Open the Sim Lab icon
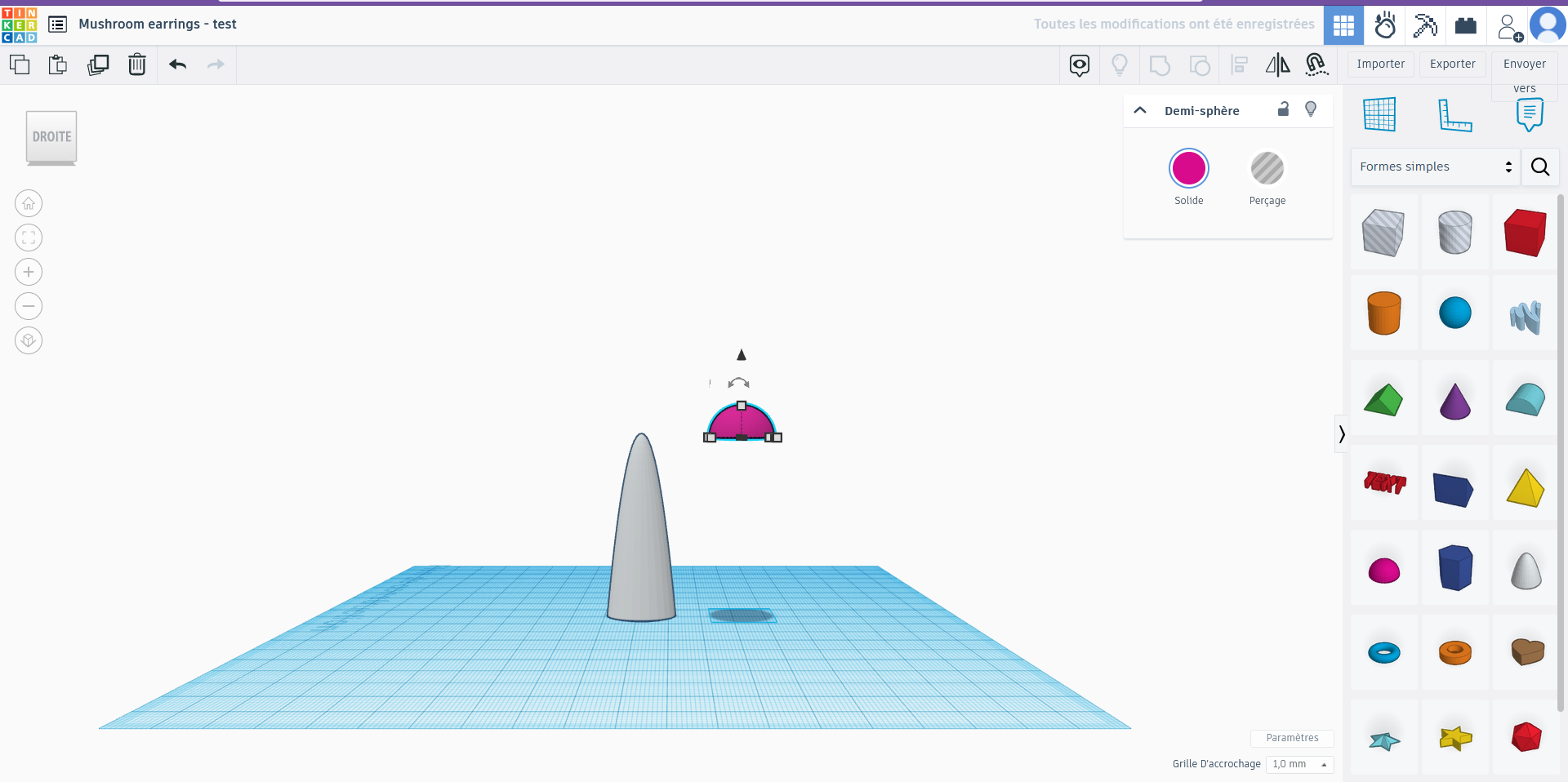The height and width of the screenshot is (782, 1568). point(1384,25)
